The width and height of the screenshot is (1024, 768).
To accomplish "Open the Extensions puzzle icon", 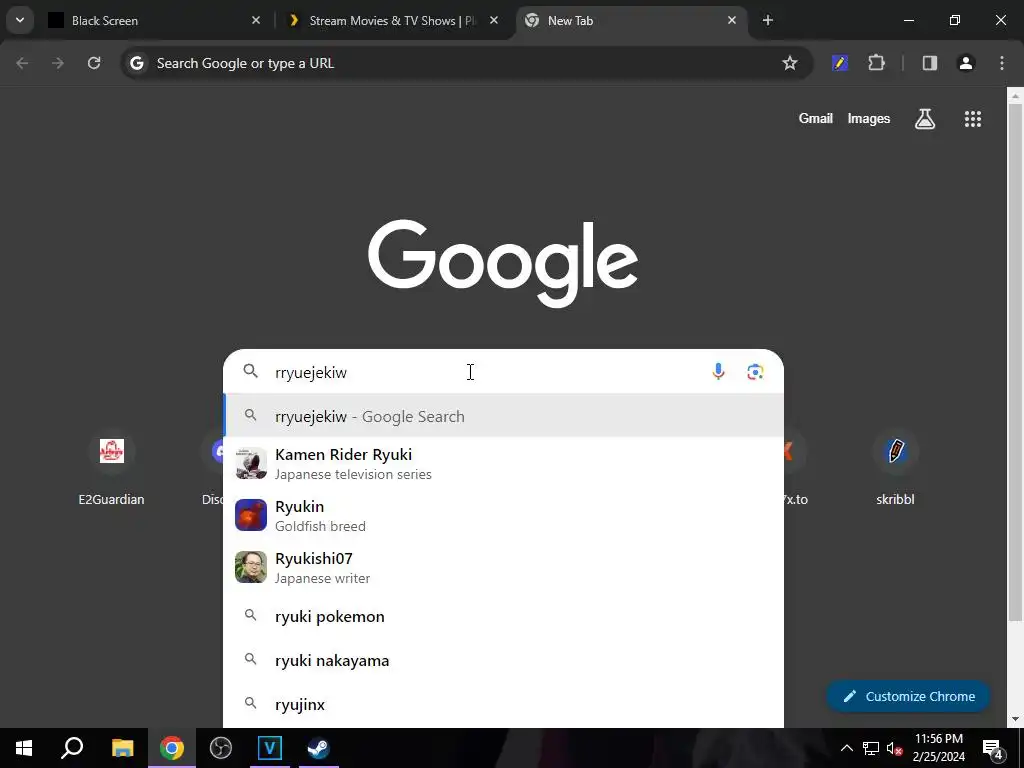I will (876, 63).
